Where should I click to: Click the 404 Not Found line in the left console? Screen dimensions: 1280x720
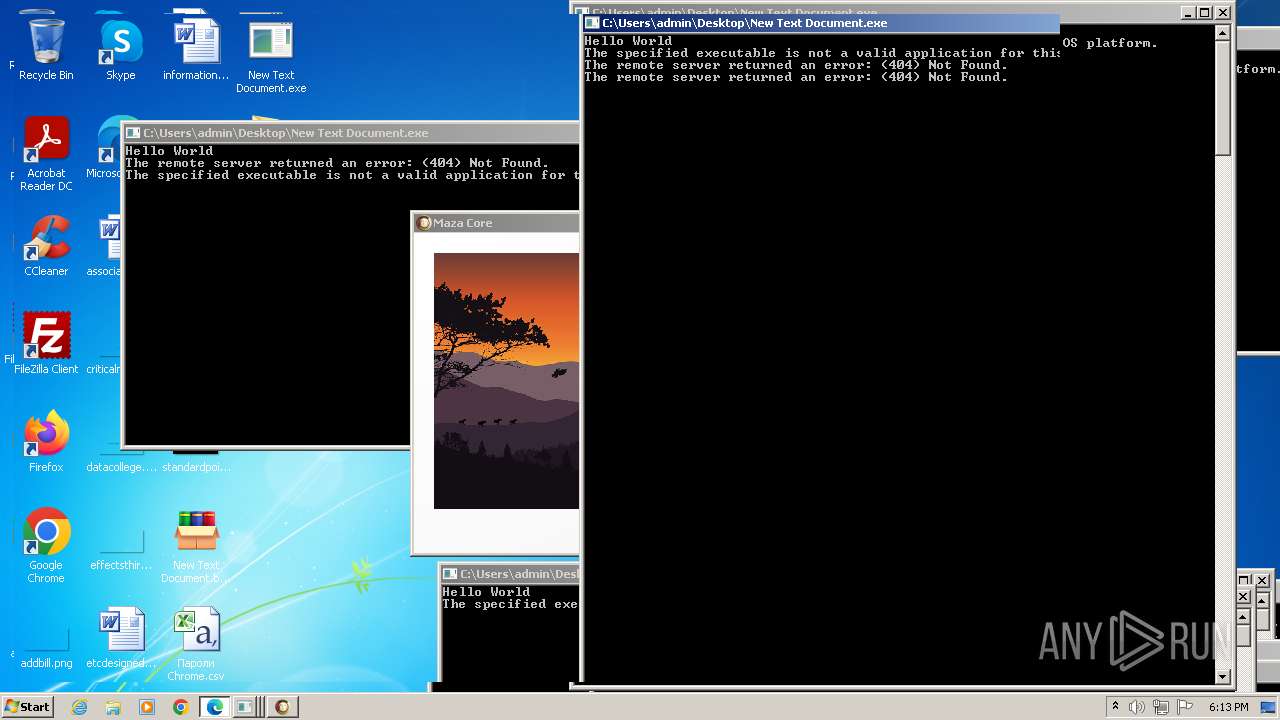(337, 163)
